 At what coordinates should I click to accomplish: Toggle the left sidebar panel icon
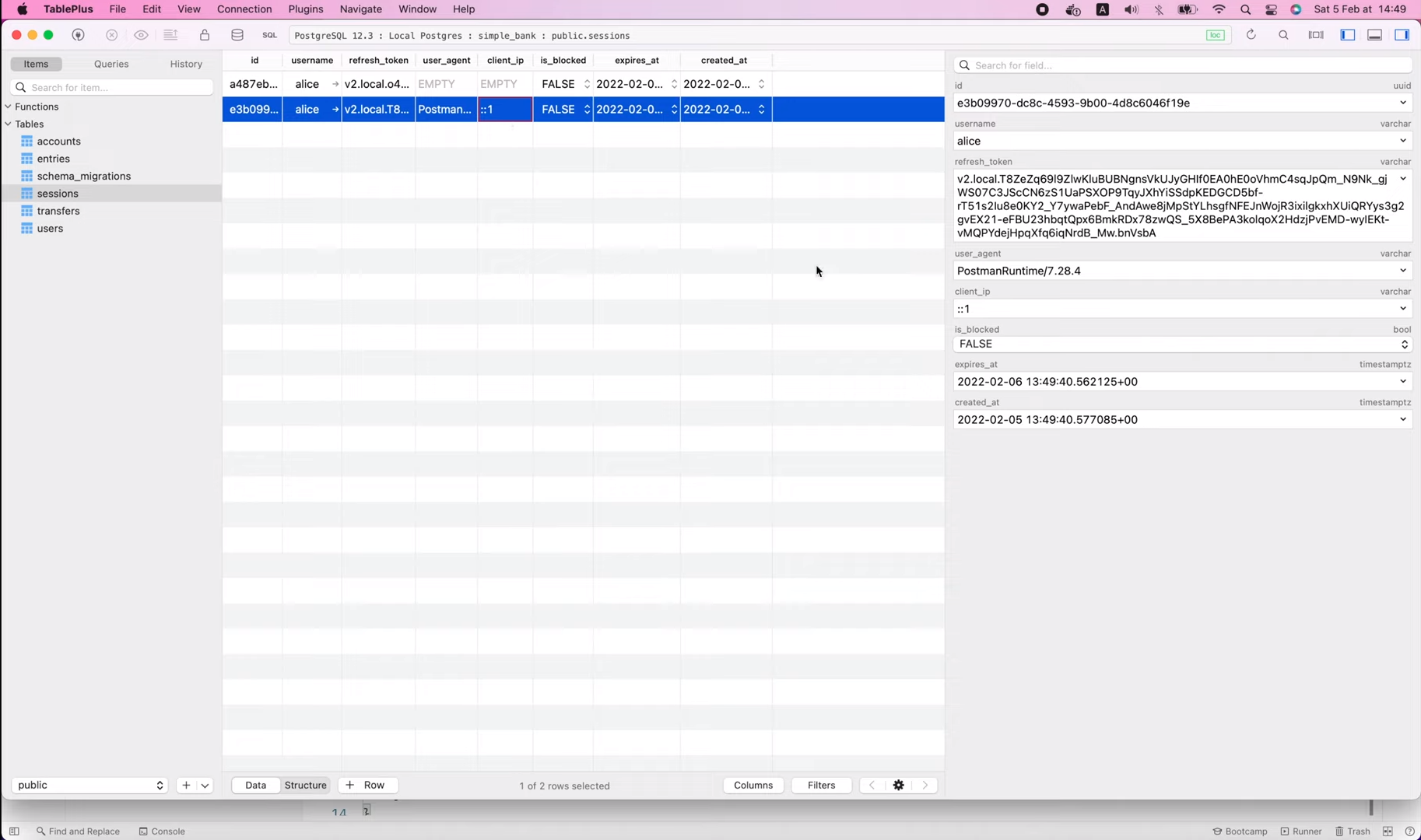1348,35
